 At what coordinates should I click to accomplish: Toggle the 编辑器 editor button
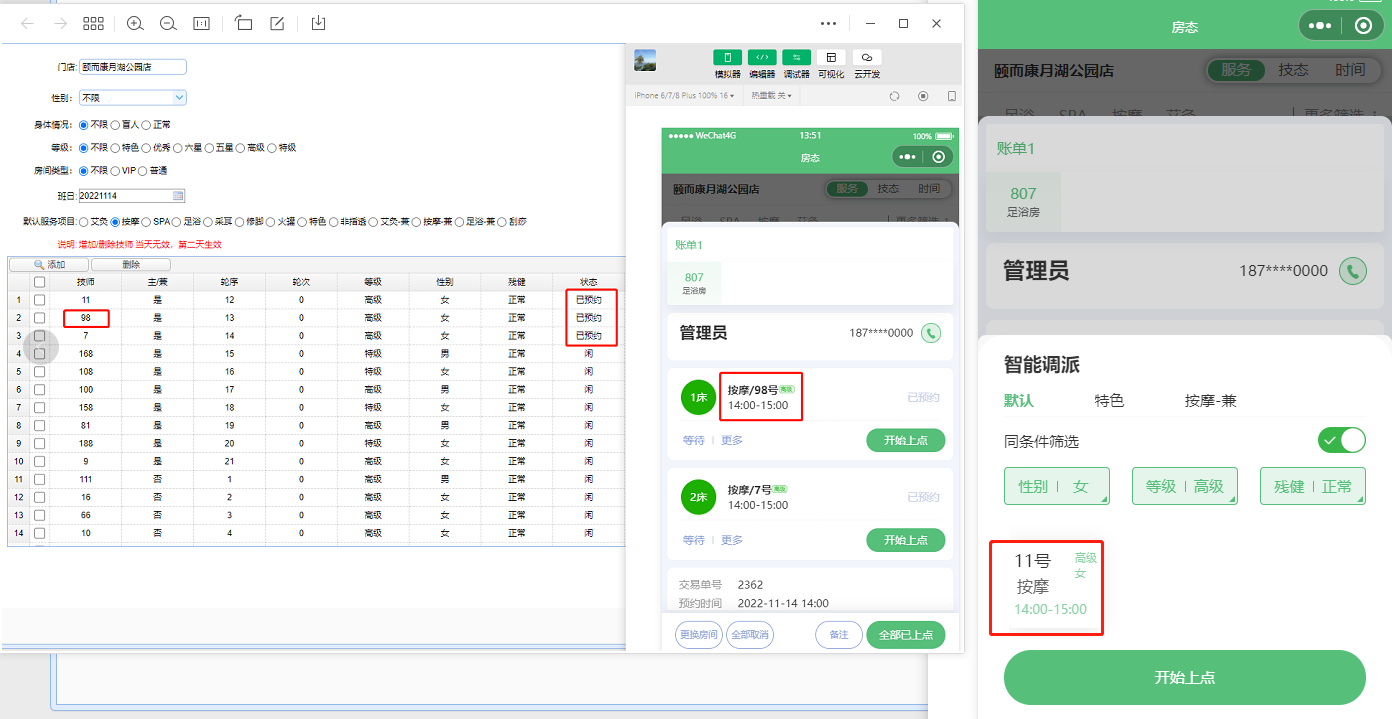click(x=762, y=57)
